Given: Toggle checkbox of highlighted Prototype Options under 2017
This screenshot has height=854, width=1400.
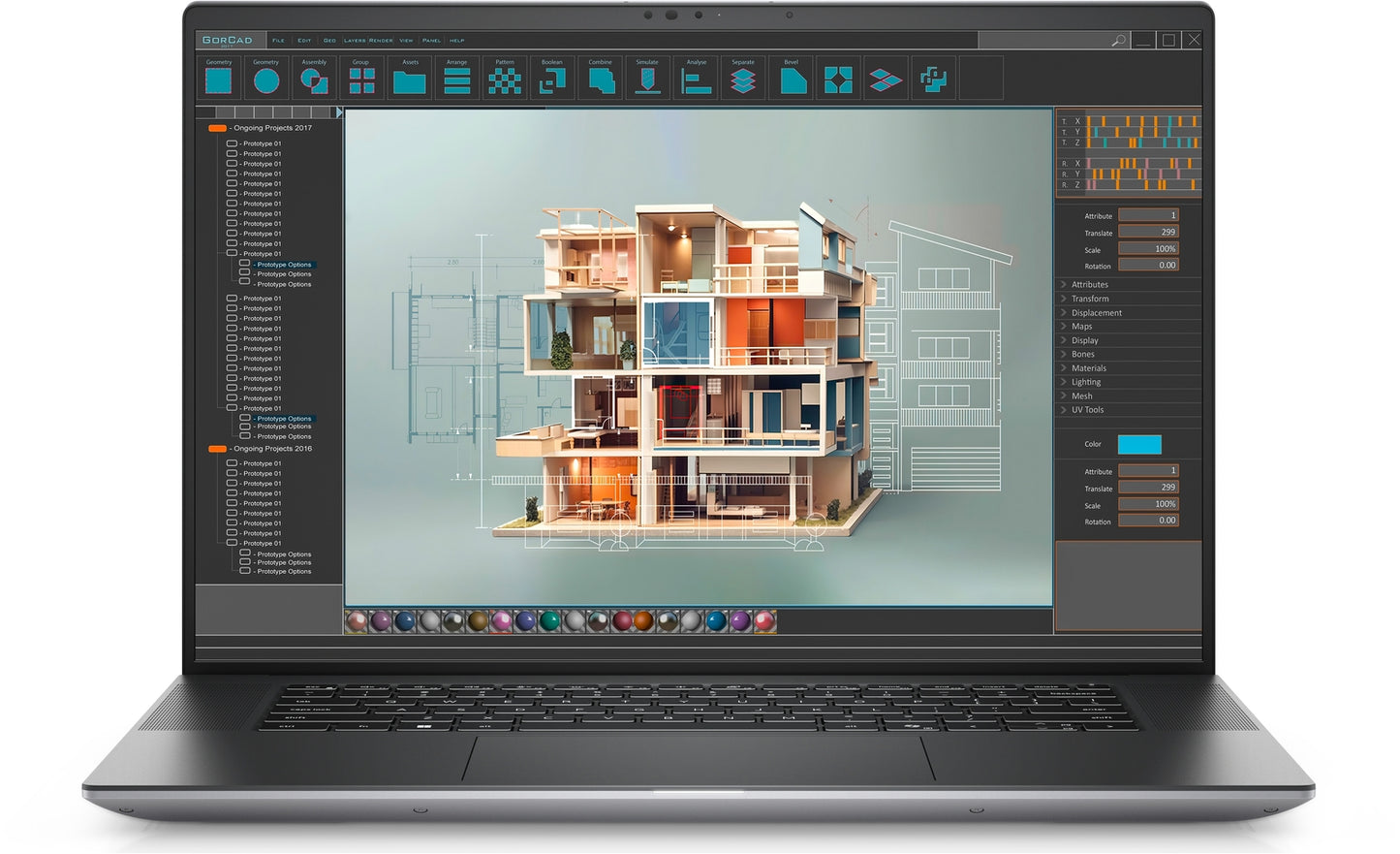Looking at the screenshot, I should tap(245, 264).
